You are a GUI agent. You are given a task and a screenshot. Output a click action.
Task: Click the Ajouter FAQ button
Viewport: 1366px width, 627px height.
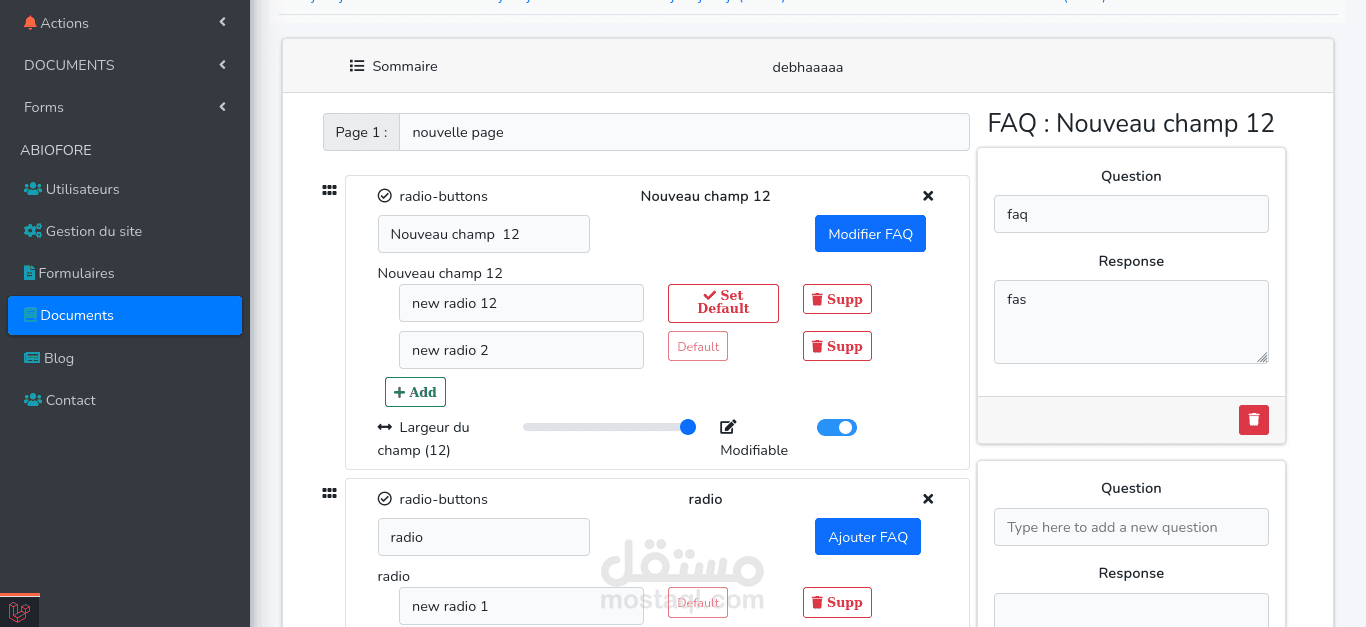tap(868, 537)
